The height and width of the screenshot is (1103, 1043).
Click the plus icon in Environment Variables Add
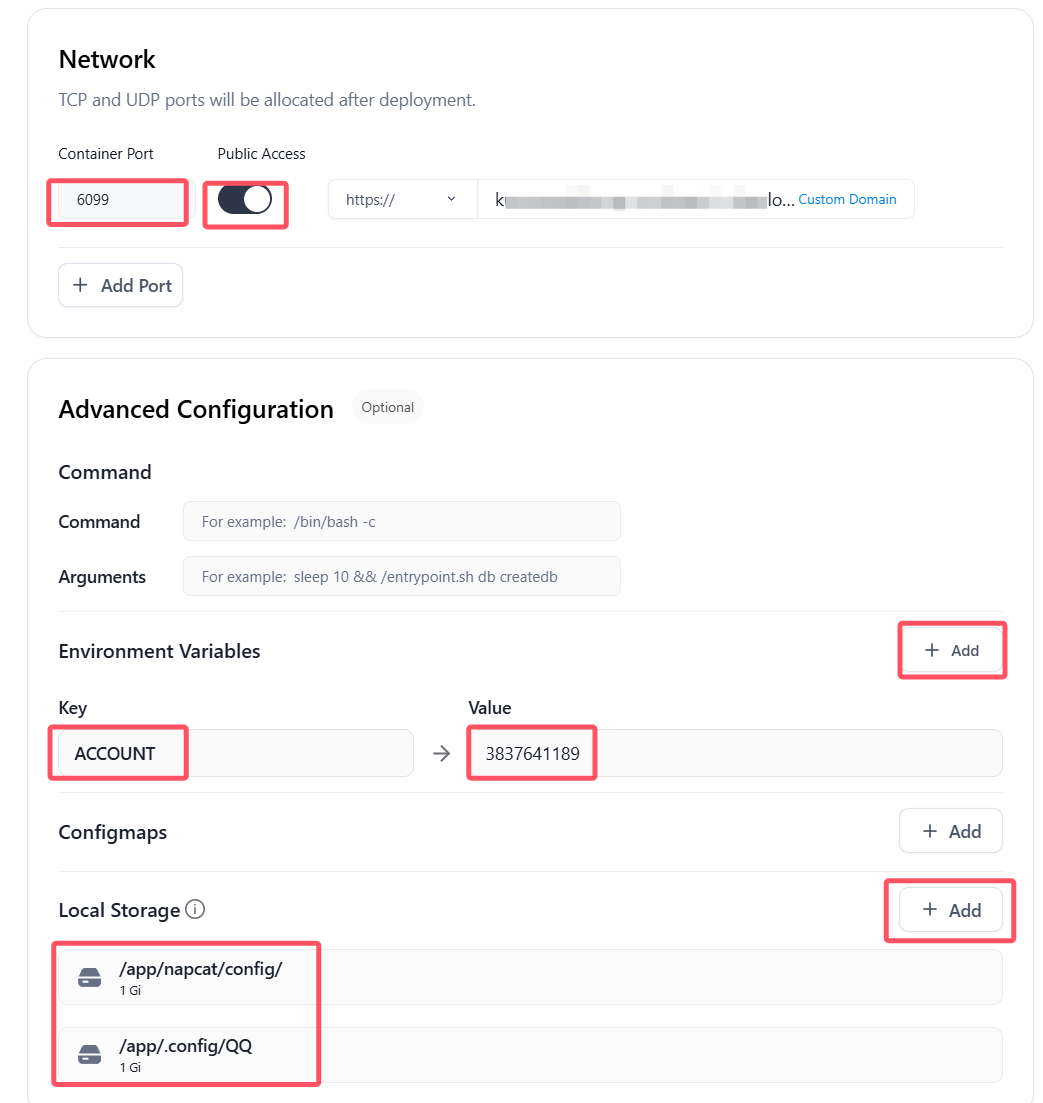click(932, 650)
